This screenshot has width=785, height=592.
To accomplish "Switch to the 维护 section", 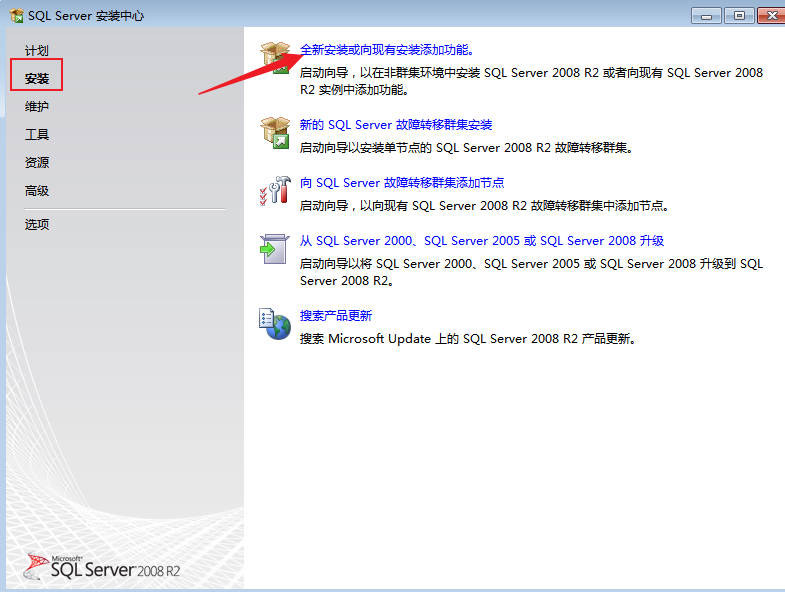I will click(37, 106).
